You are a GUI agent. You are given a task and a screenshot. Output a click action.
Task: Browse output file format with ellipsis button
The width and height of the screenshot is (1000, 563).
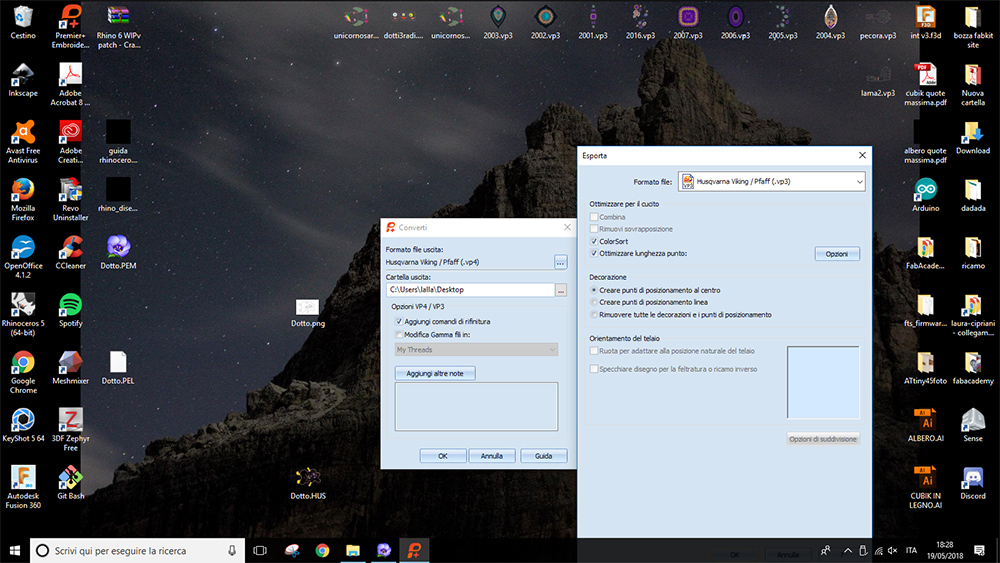pyautogui.click(x=561, y=262)
